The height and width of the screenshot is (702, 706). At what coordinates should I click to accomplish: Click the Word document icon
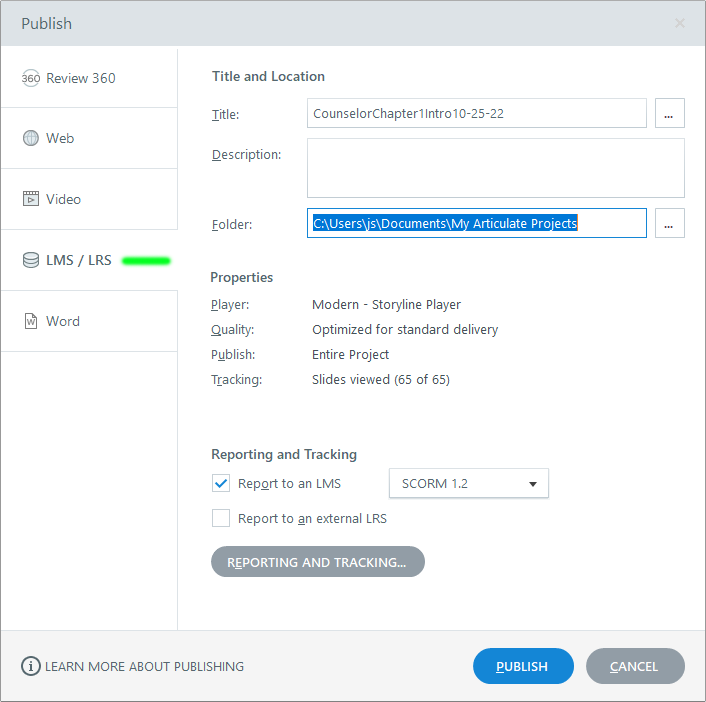(31, 321)
